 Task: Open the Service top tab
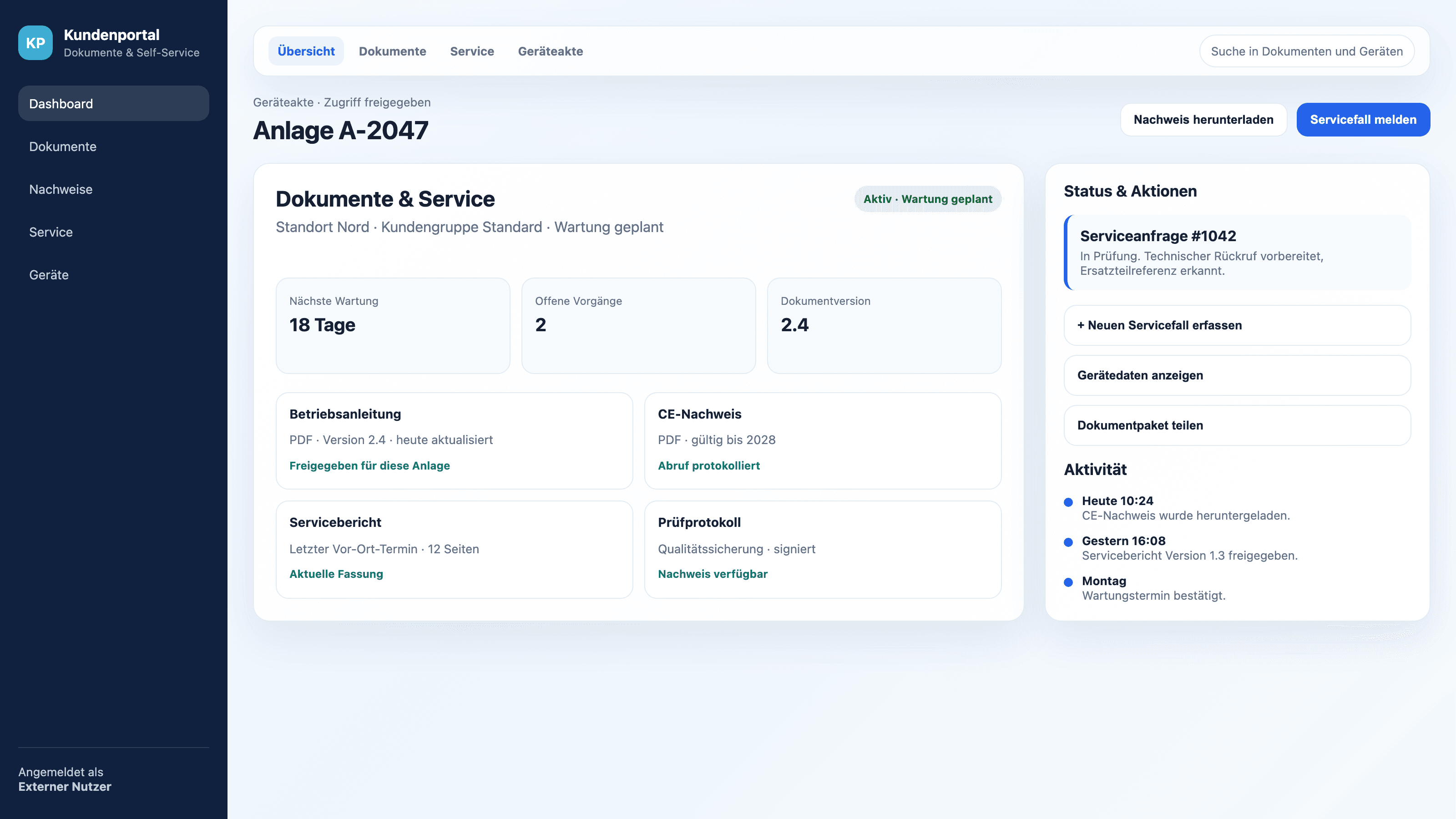click(472, 51)
